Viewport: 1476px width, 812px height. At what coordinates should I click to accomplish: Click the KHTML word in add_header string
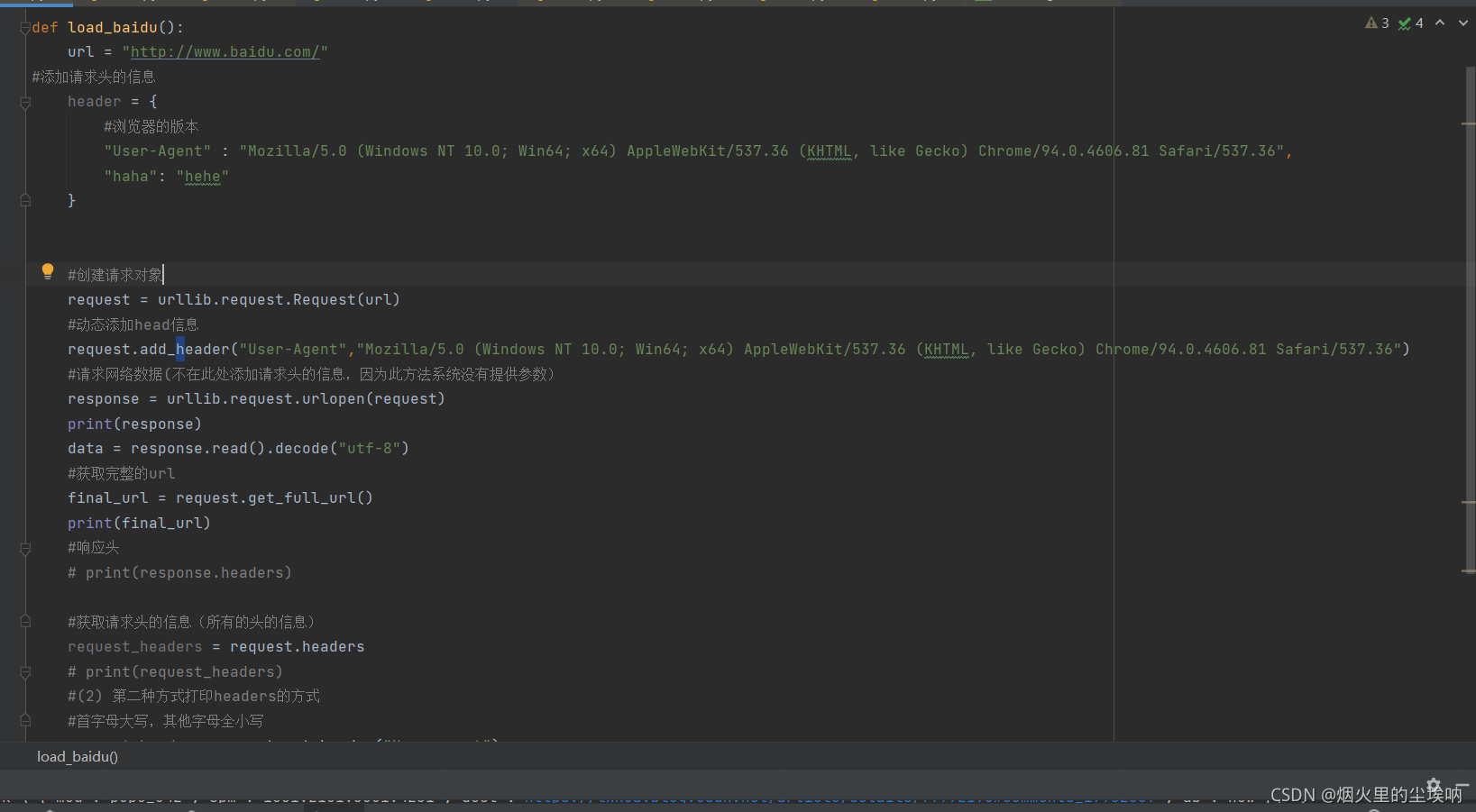[946, 350]
